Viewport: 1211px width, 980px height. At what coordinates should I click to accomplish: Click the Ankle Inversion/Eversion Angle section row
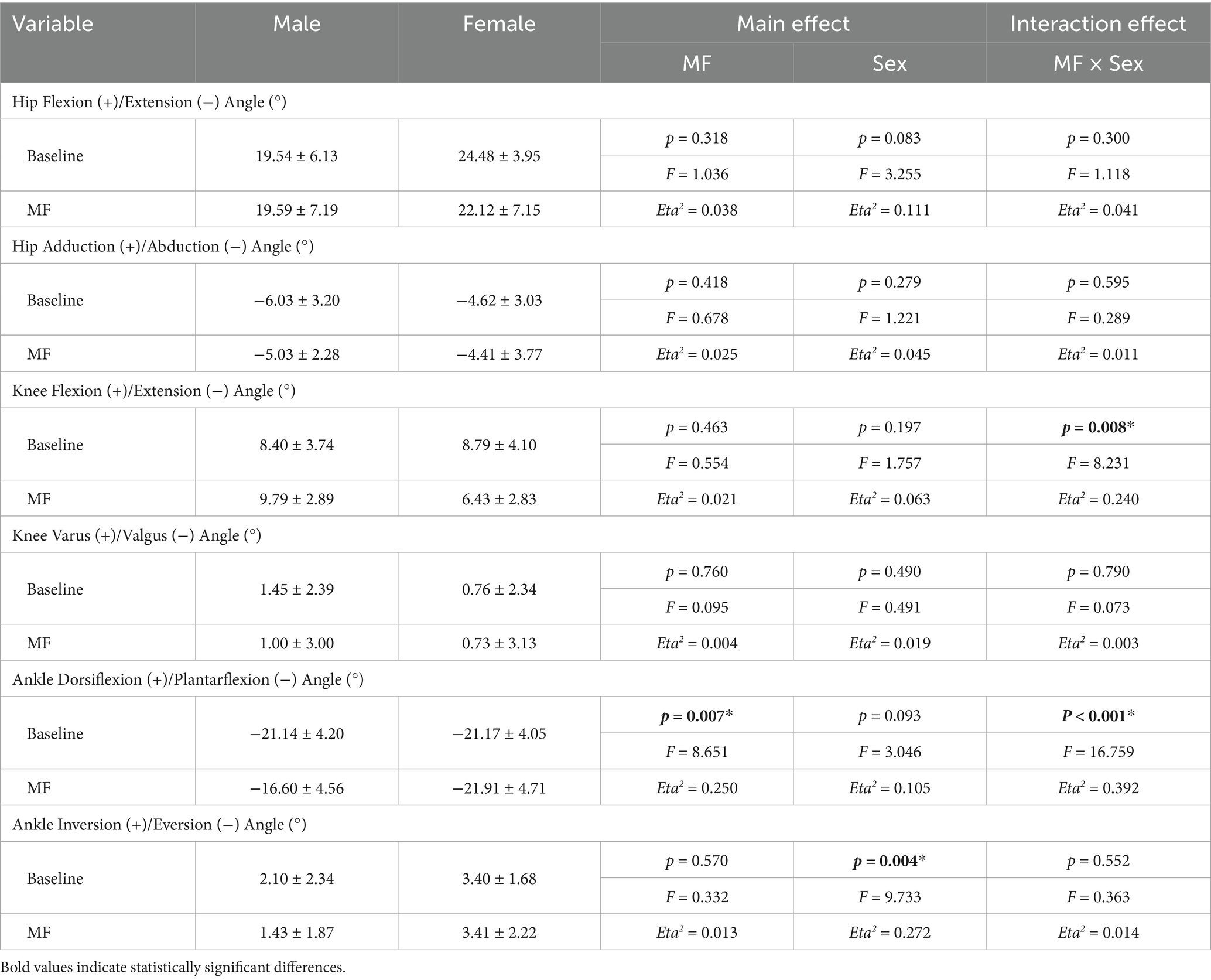point(159,825)
